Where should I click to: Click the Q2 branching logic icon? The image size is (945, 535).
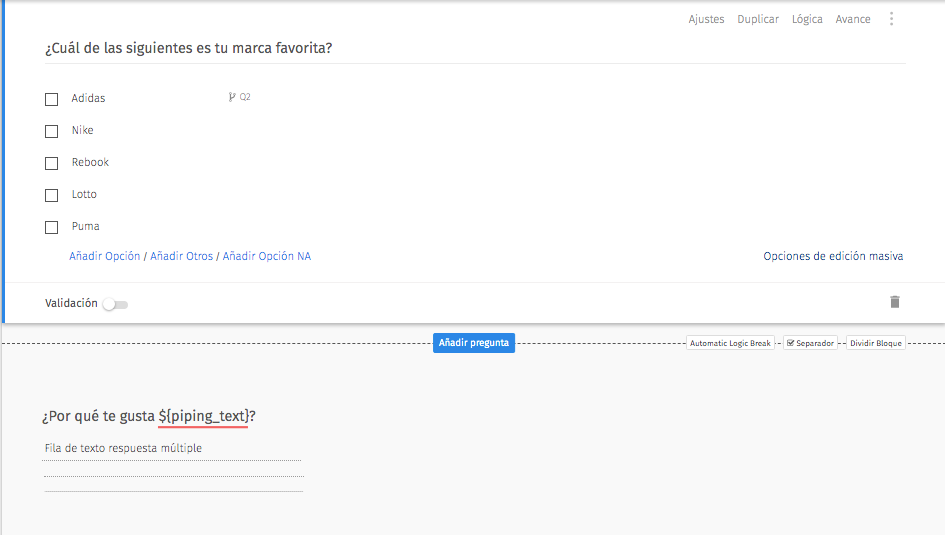(233, 97)
